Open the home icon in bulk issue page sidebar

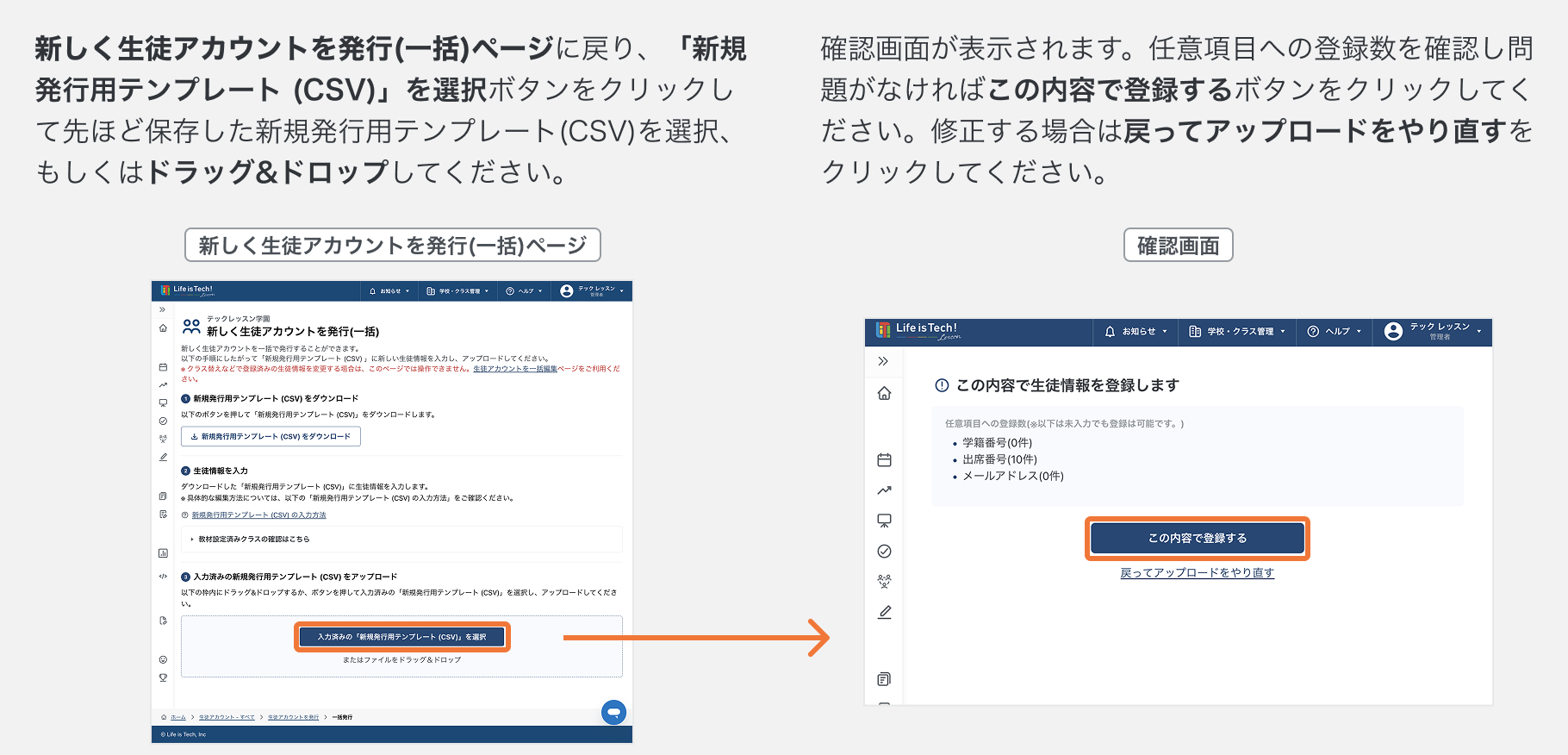163,328
